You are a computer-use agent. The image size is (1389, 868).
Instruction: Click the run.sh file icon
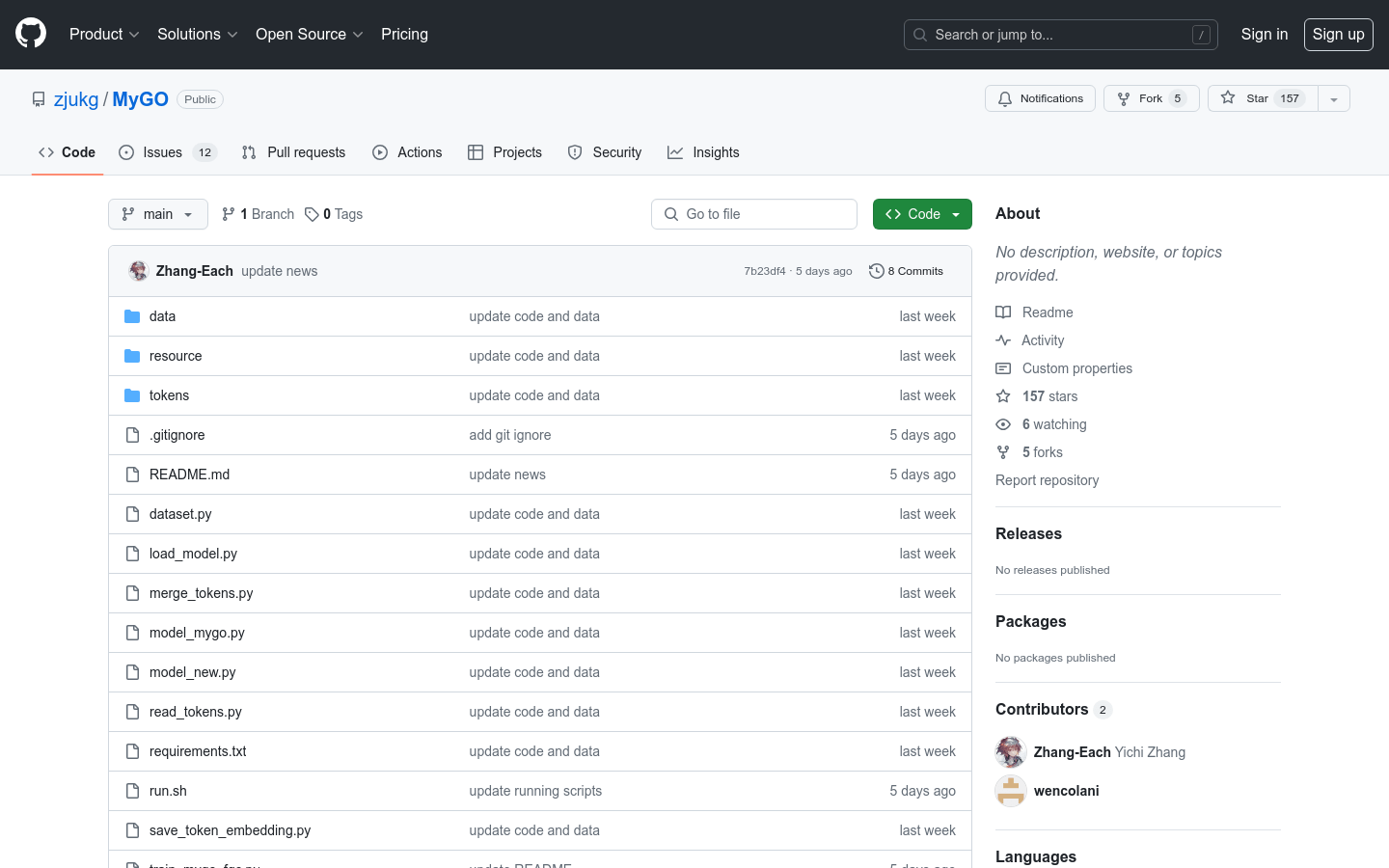132,791
